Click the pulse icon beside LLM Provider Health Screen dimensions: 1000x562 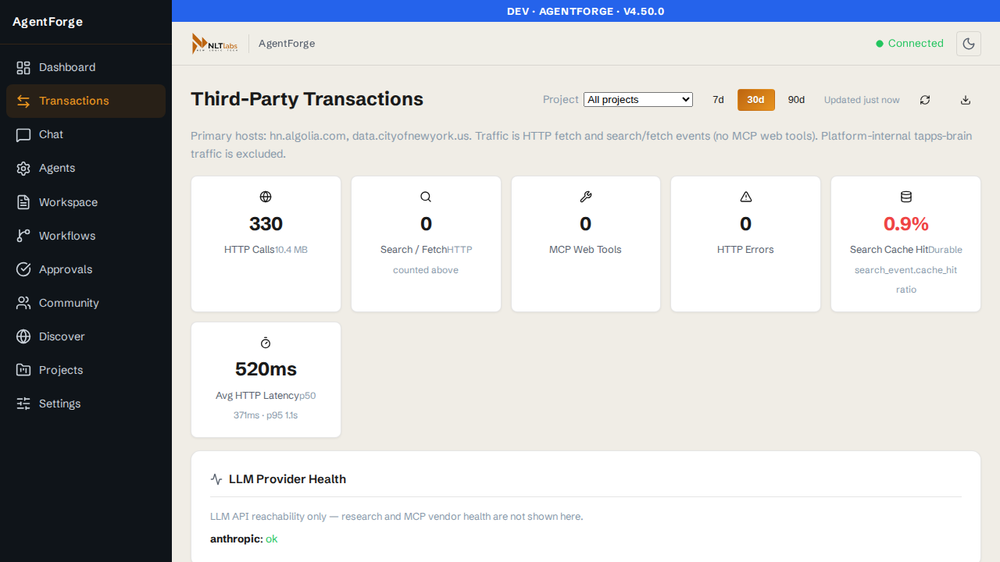tap(216, 479)
